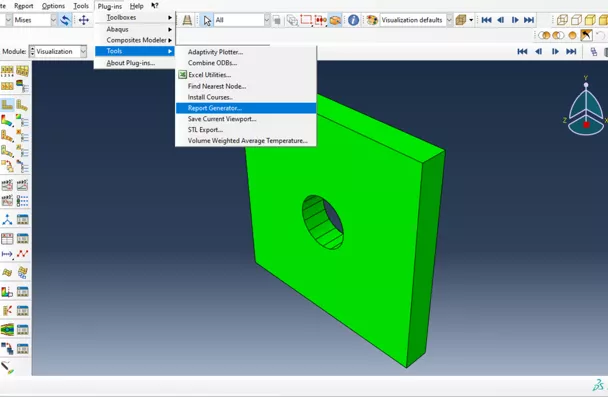Image resolution: width=608 pixels, height=397 pixels.
Task: Expand Composites Modeler submenu
Action: (x=135, y=40)
